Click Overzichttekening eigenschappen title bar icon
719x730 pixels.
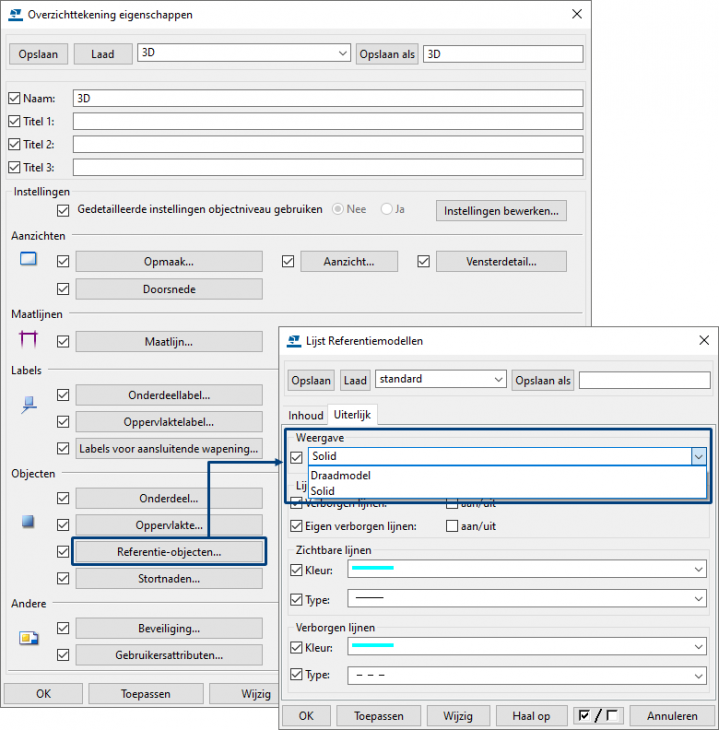coord(15,15)
